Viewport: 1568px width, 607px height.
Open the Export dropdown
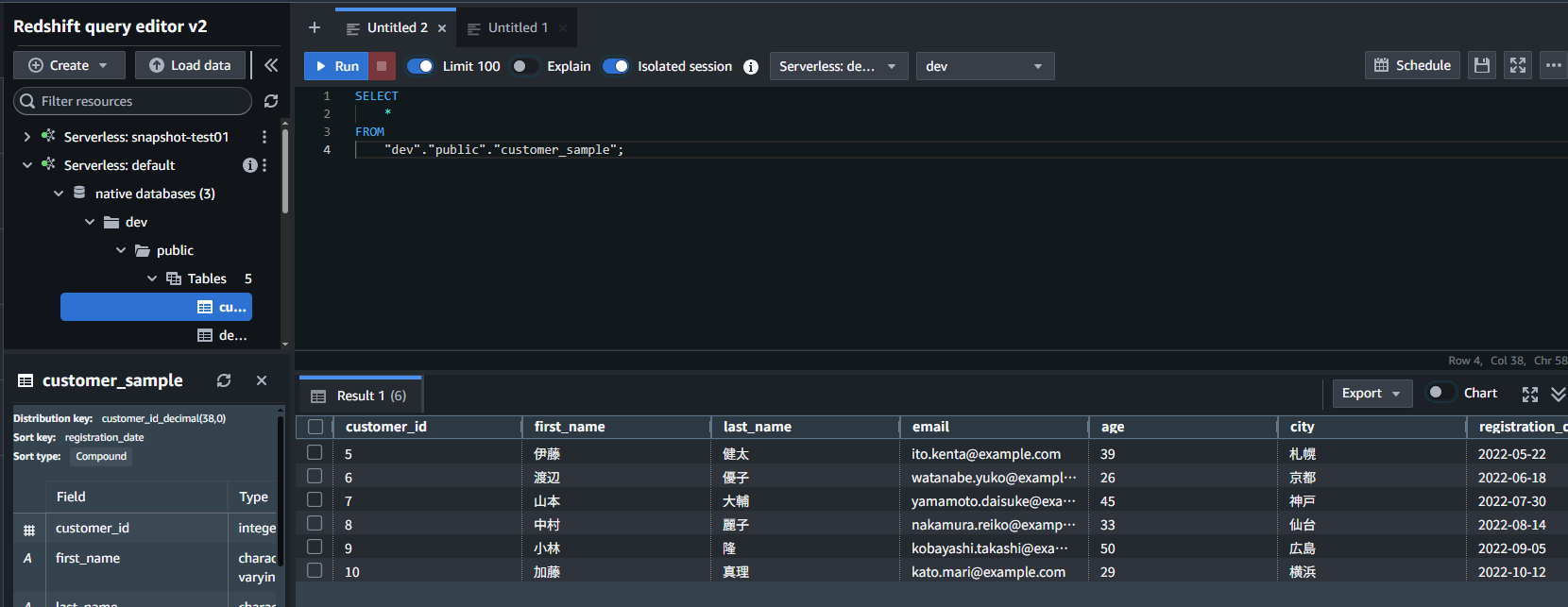click(x=1372, y=394)
